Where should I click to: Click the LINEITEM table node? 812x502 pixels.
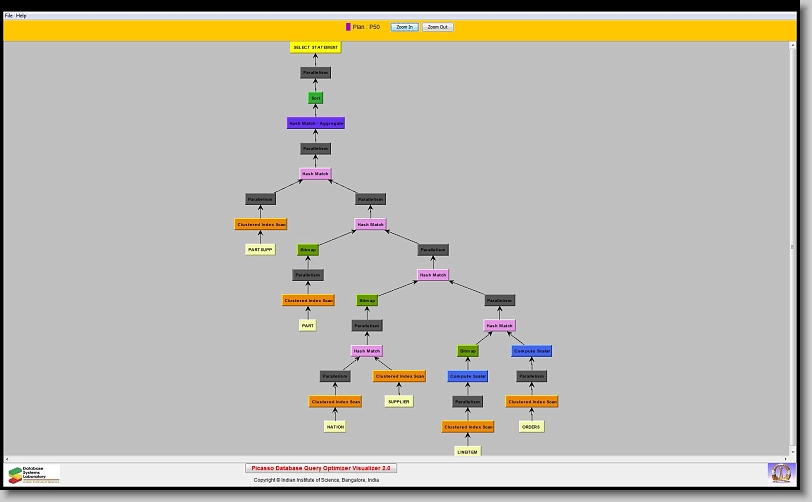click(x=467, y=452)
